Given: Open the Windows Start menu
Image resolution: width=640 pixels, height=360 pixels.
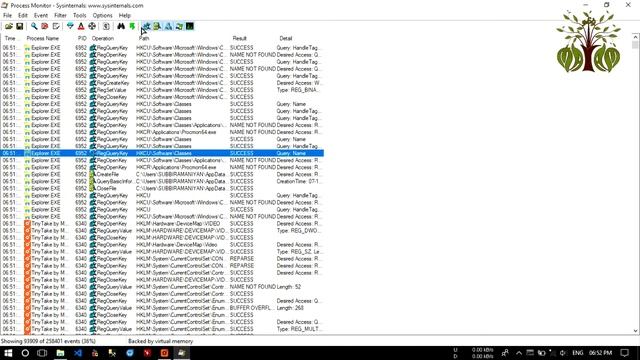Looking at the screenshot, I should tap(8, 353).
